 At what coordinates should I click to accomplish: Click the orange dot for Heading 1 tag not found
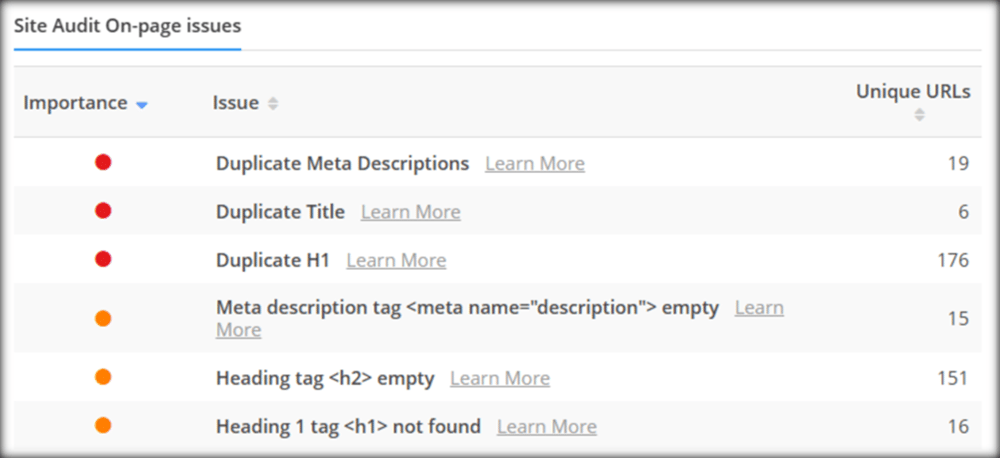[103, 425]
